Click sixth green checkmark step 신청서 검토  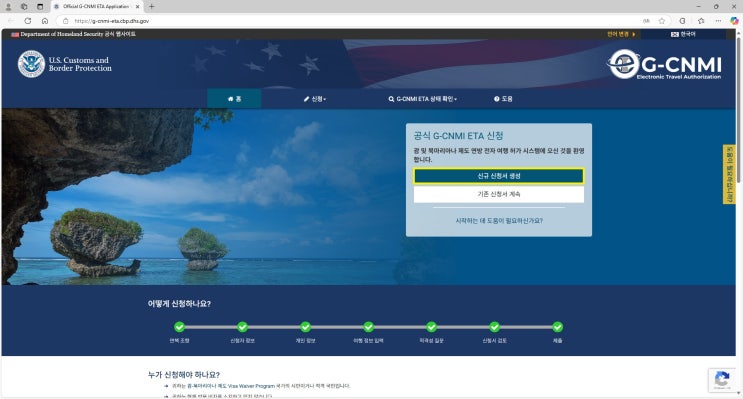point(494,327)
